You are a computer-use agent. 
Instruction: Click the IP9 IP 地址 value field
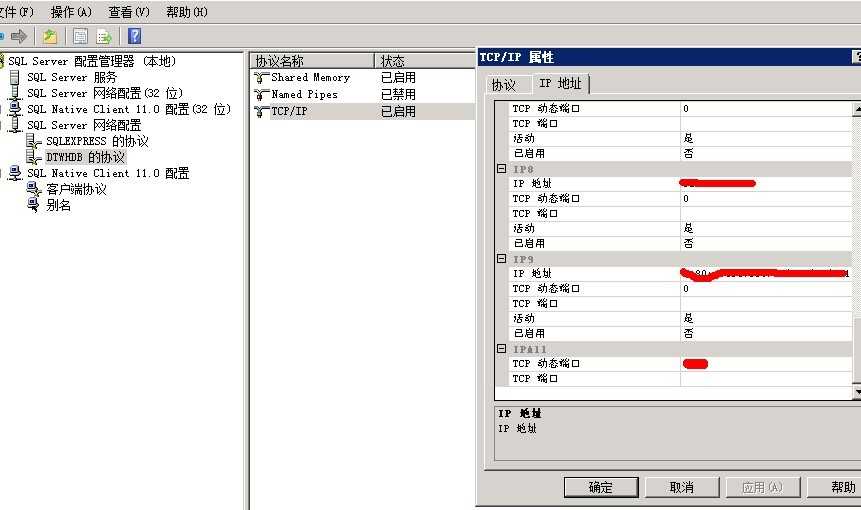pos(766,273)
